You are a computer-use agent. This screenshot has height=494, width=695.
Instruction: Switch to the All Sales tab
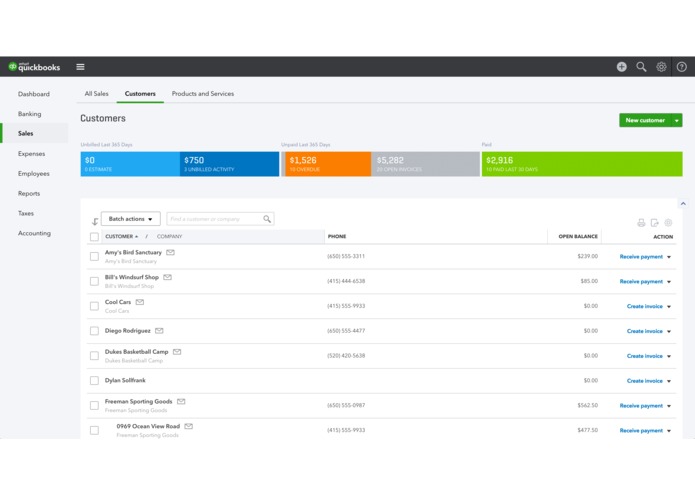[97, 94]
